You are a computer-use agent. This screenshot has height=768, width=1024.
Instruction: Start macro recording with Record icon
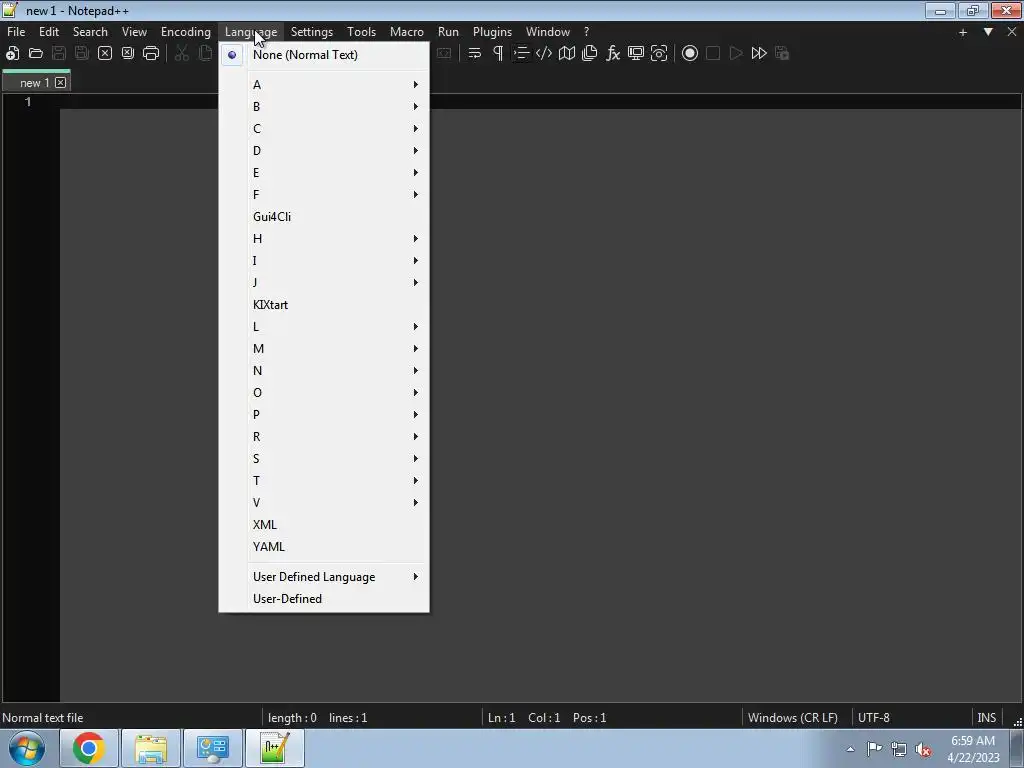click(690, 54)
